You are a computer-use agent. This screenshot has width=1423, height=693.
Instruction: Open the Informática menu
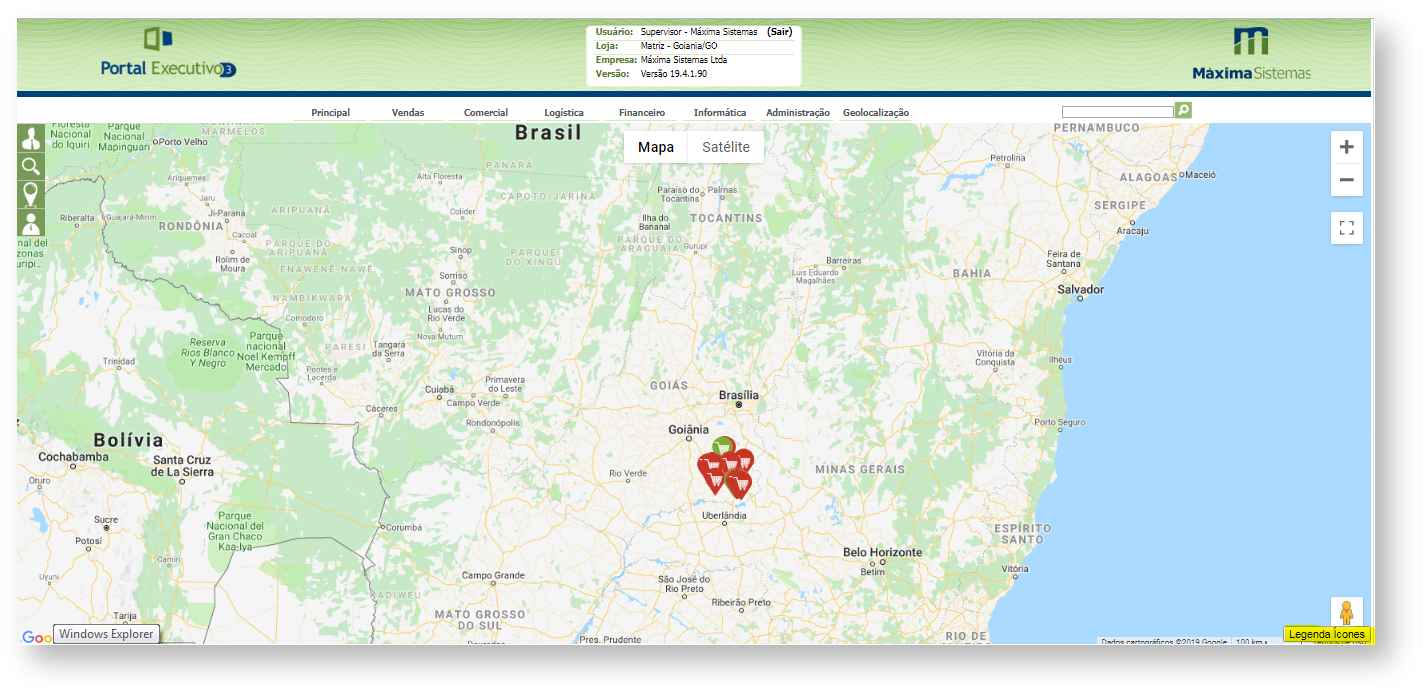720,113
